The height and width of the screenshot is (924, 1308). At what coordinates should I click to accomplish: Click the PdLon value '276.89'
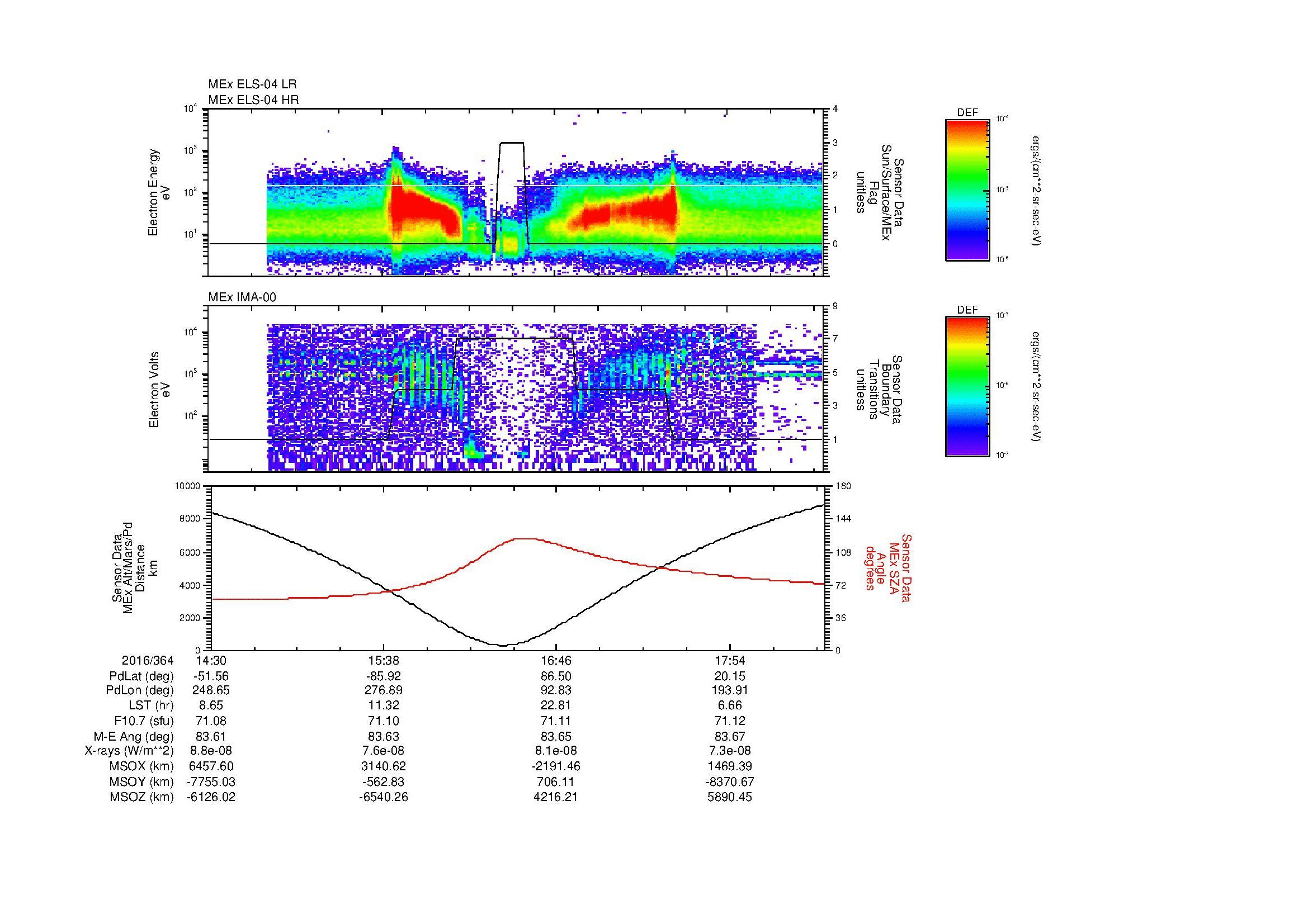pos(384,690)
